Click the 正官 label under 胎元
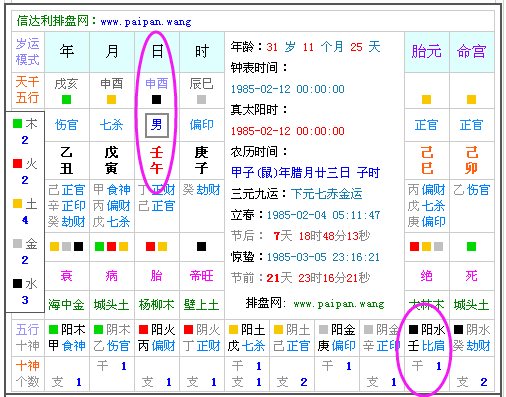 (x=427, y=125)
